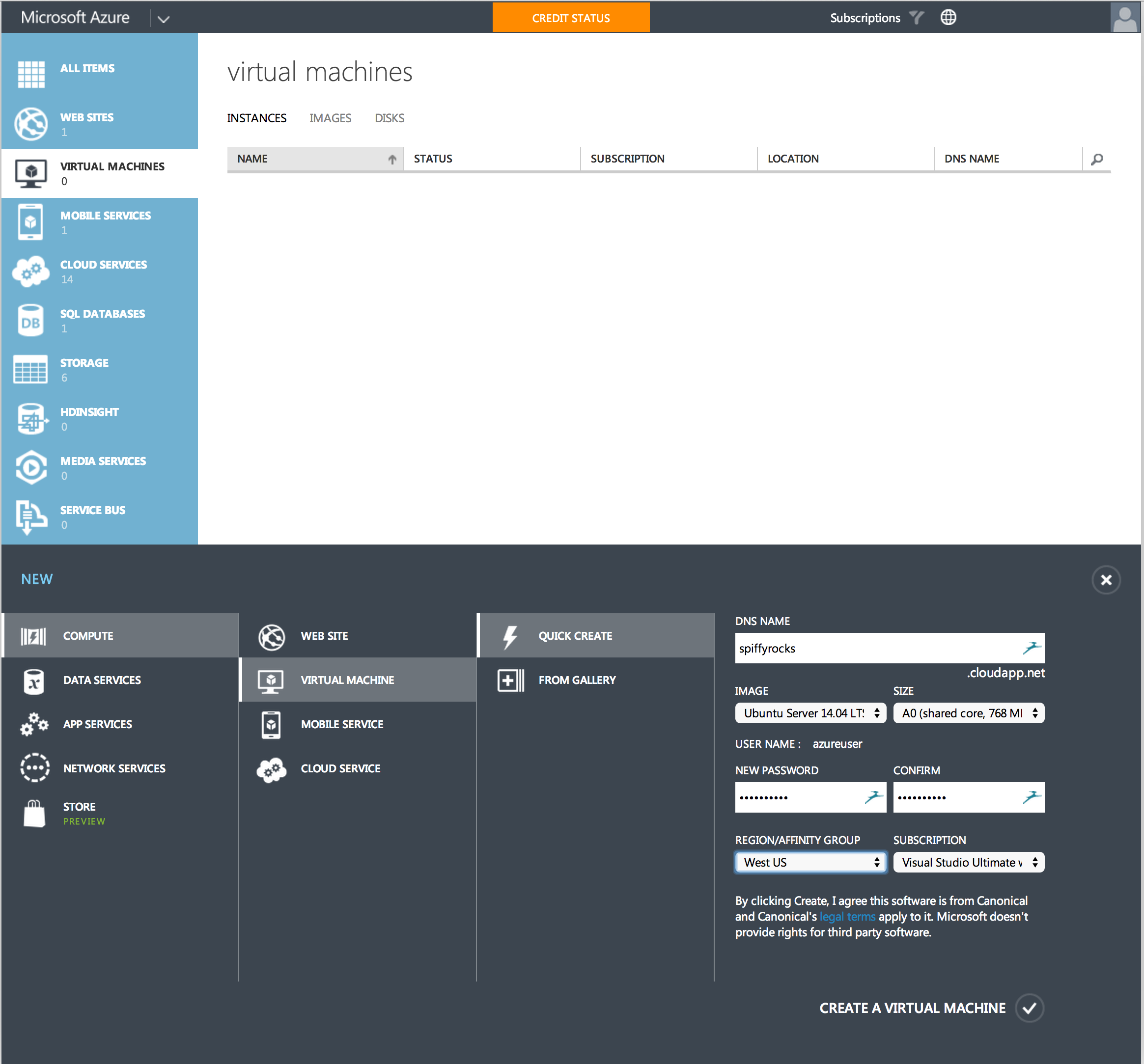The image size is (1144, 1064).
Task: Click the Cloud Service icon in New panel
Action: (x=271, y=769)
